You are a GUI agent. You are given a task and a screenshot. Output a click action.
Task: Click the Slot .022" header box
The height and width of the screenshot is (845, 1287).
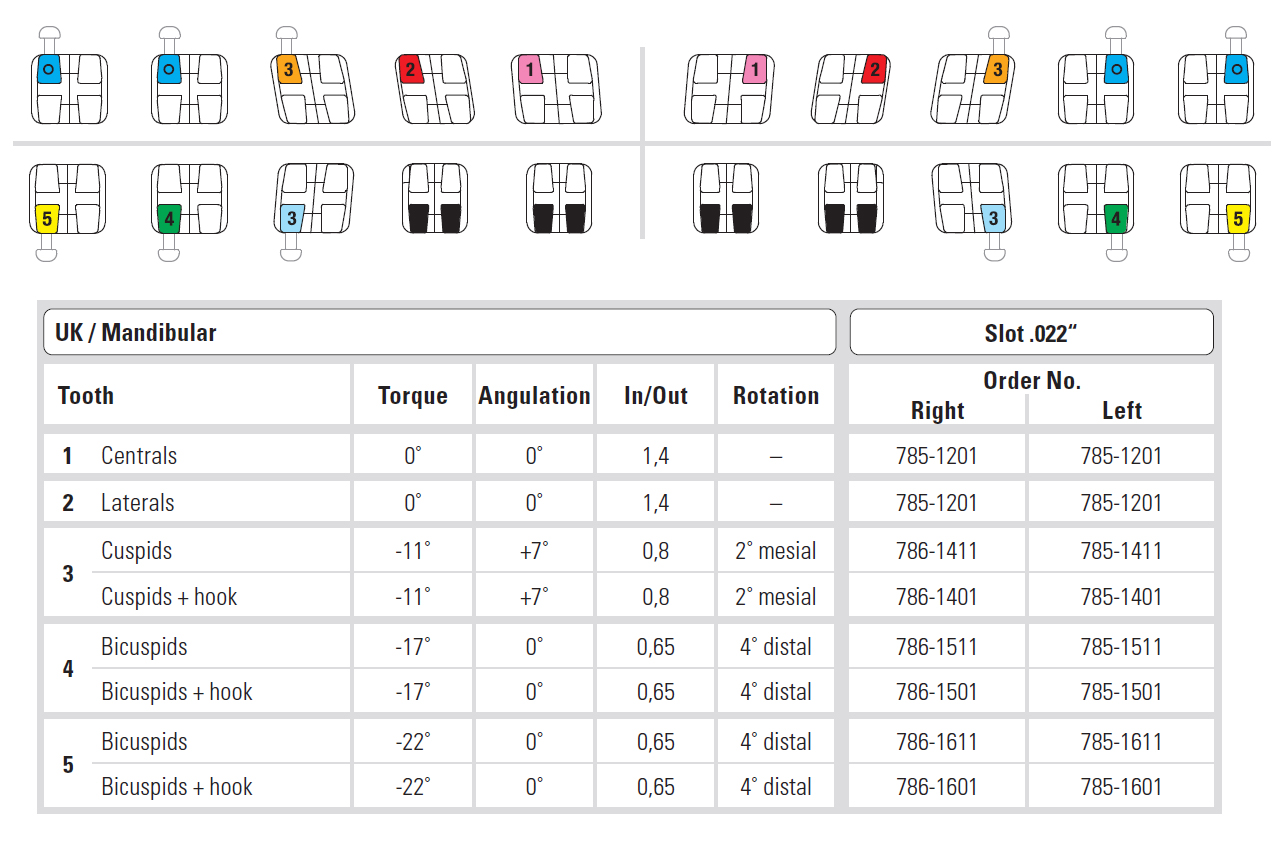click(1031, 332)
